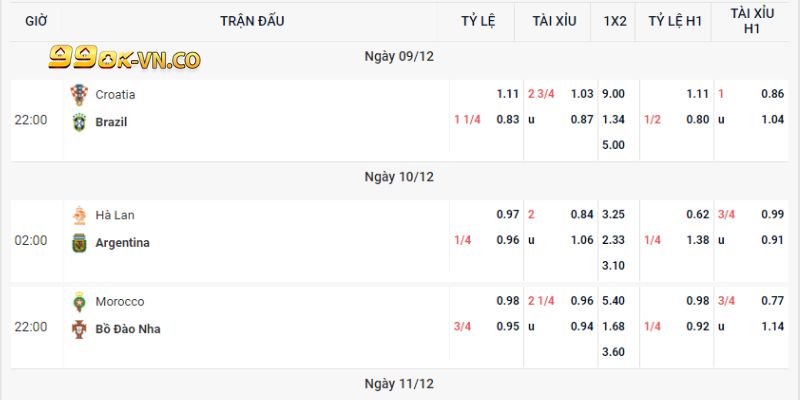800x400 pixels.
Task: Click the Hà Lan team crest icon
Action: [79, 215]
